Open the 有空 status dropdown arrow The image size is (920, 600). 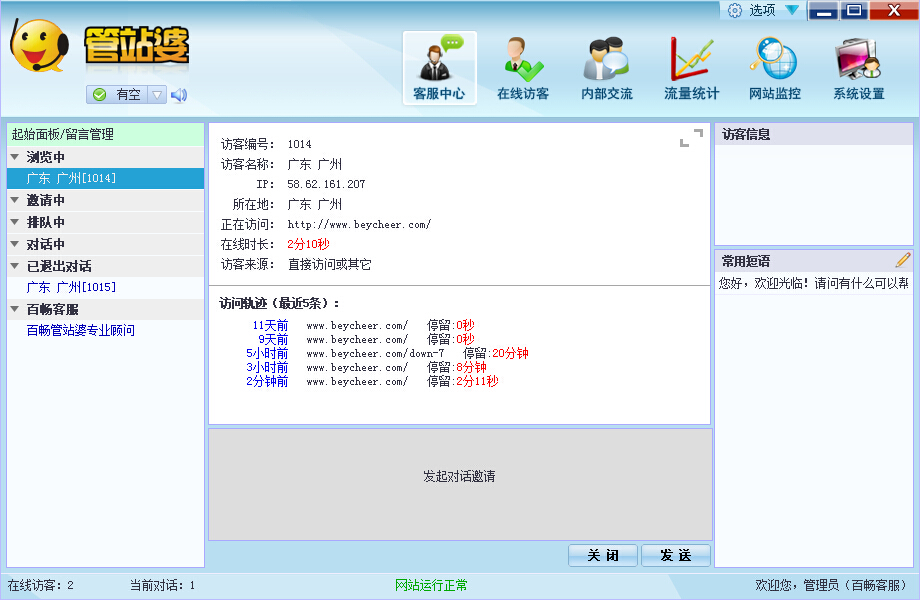tap(157, 94)
